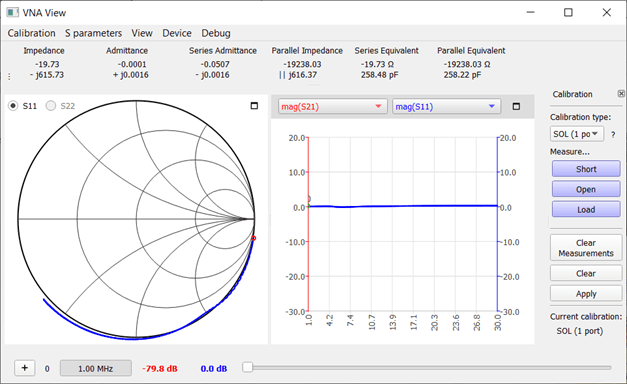This screenshot has width=627, height=384.
Task: Click the marker number 0 label
Action: 47,368
